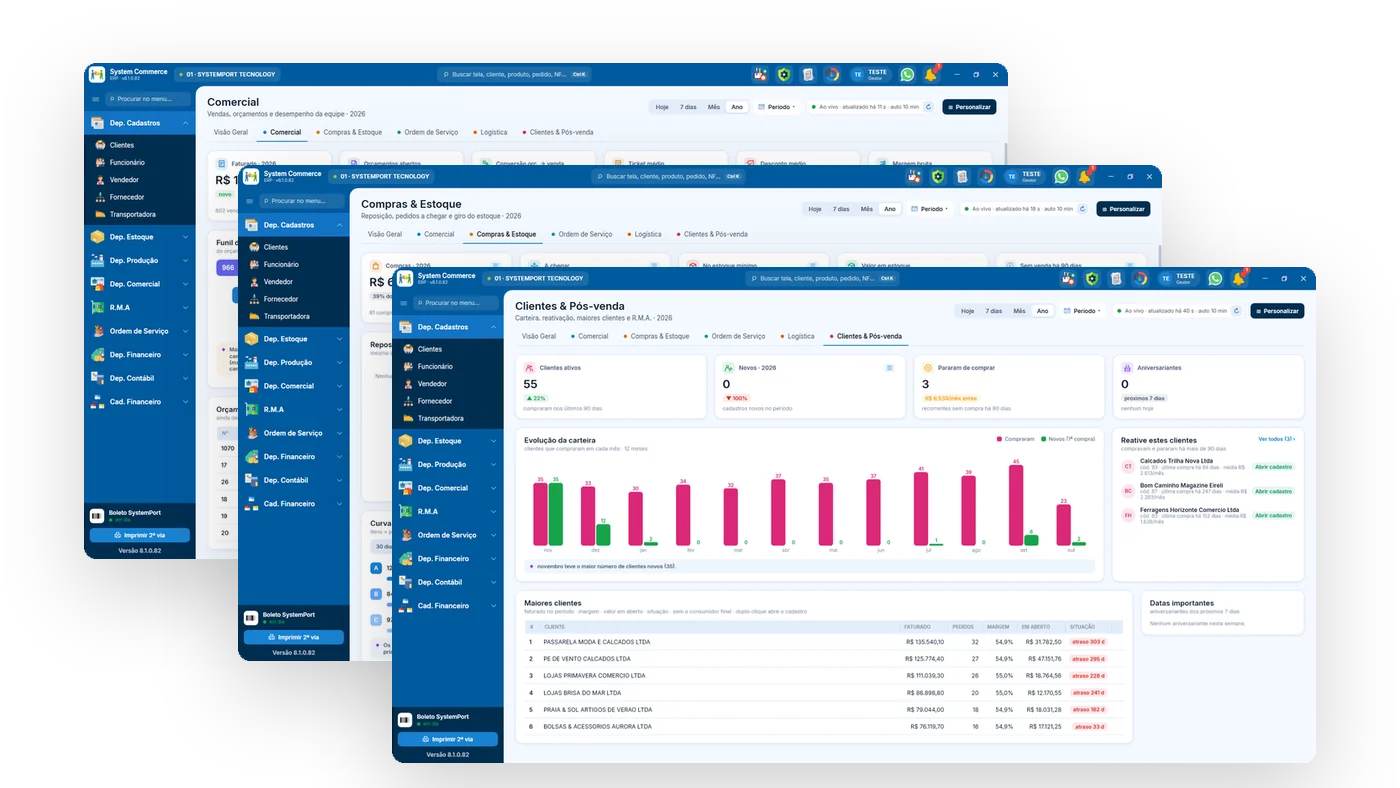Click 'Fornecedor' in Clientes & Pós-venda sidebar

point(435,401)
